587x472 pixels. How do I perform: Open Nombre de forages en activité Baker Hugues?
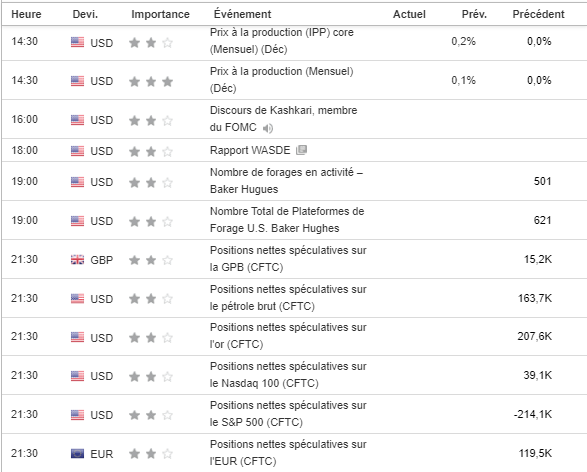(x=286, y=181)
